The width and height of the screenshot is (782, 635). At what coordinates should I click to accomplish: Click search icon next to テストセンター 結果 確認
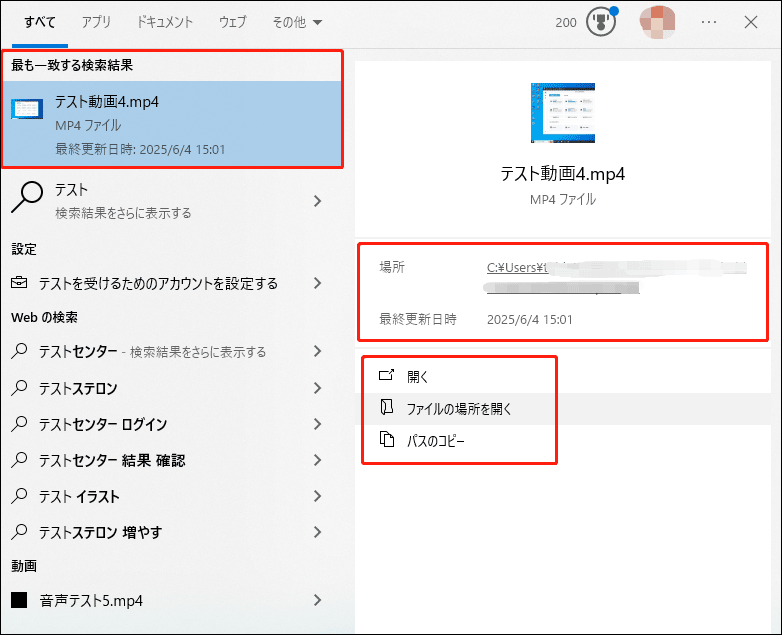(x=19, y=460)
